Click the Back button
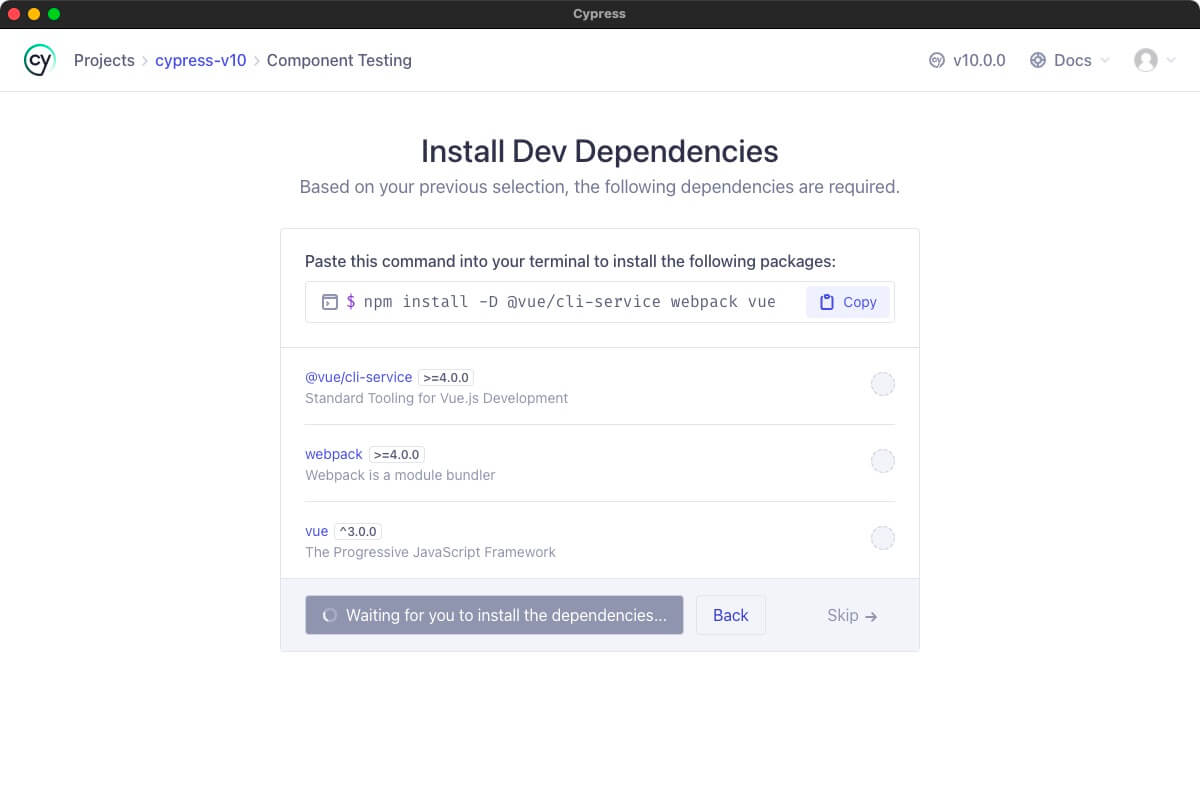Image resolution: width=1200 pixels, height=800 pixels. pos(730,615)
